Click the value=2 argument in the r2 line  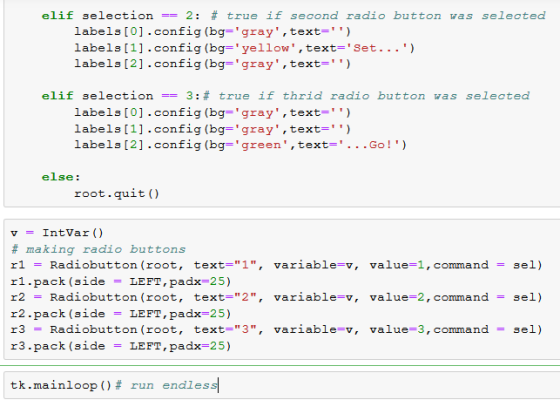tap(397, 297)
